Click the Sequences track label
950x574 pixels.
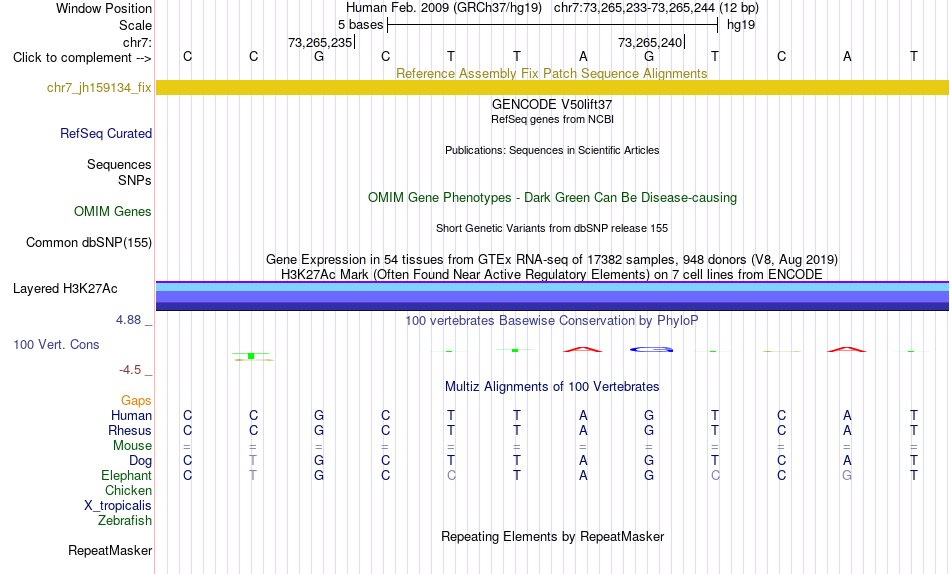(x=119, y=164)
